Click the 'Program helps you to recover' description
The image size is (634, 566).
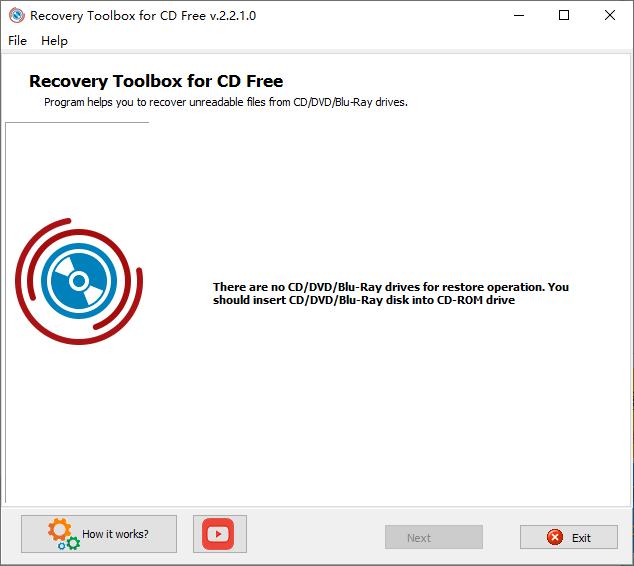pyautogui.click(x=226, y=102)
